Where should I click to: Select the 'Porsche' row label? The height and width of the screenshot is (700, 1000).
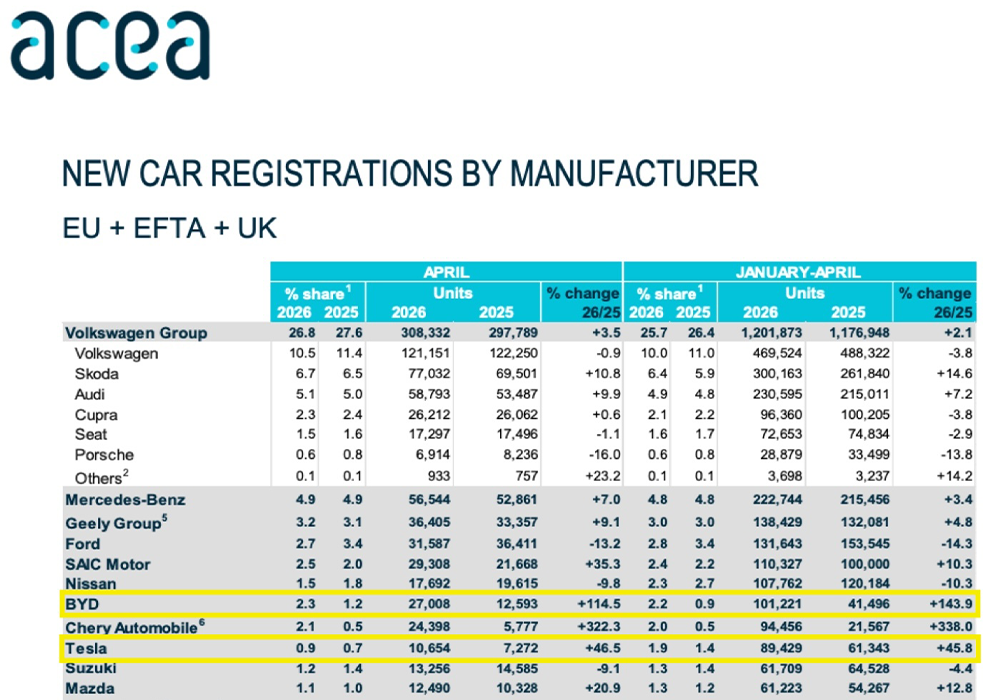point(104,455)
